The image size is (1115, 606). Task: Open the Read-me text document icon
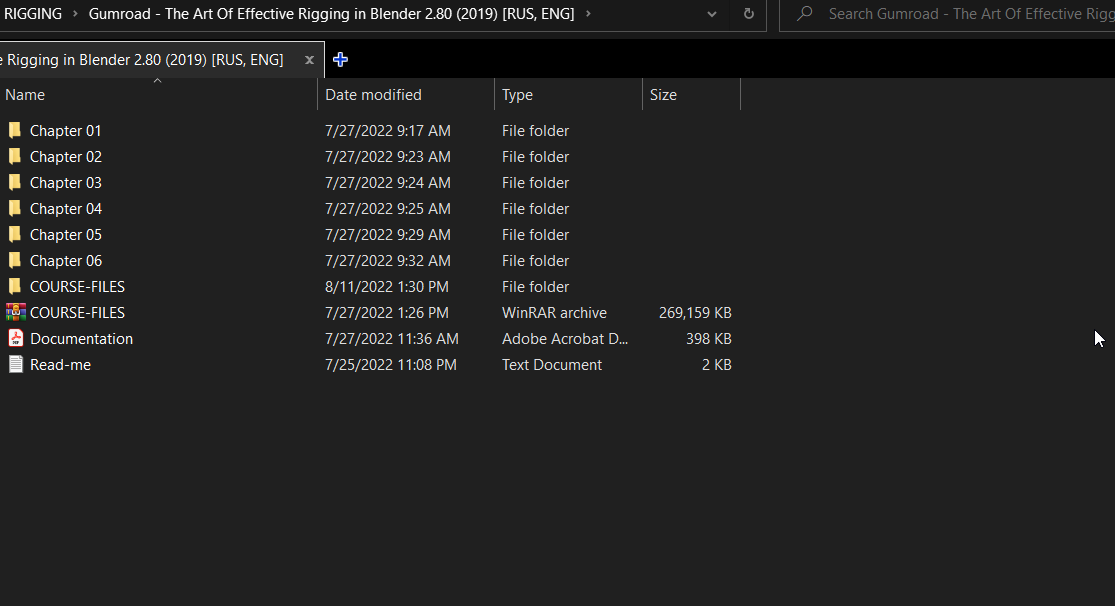point(15,364)
